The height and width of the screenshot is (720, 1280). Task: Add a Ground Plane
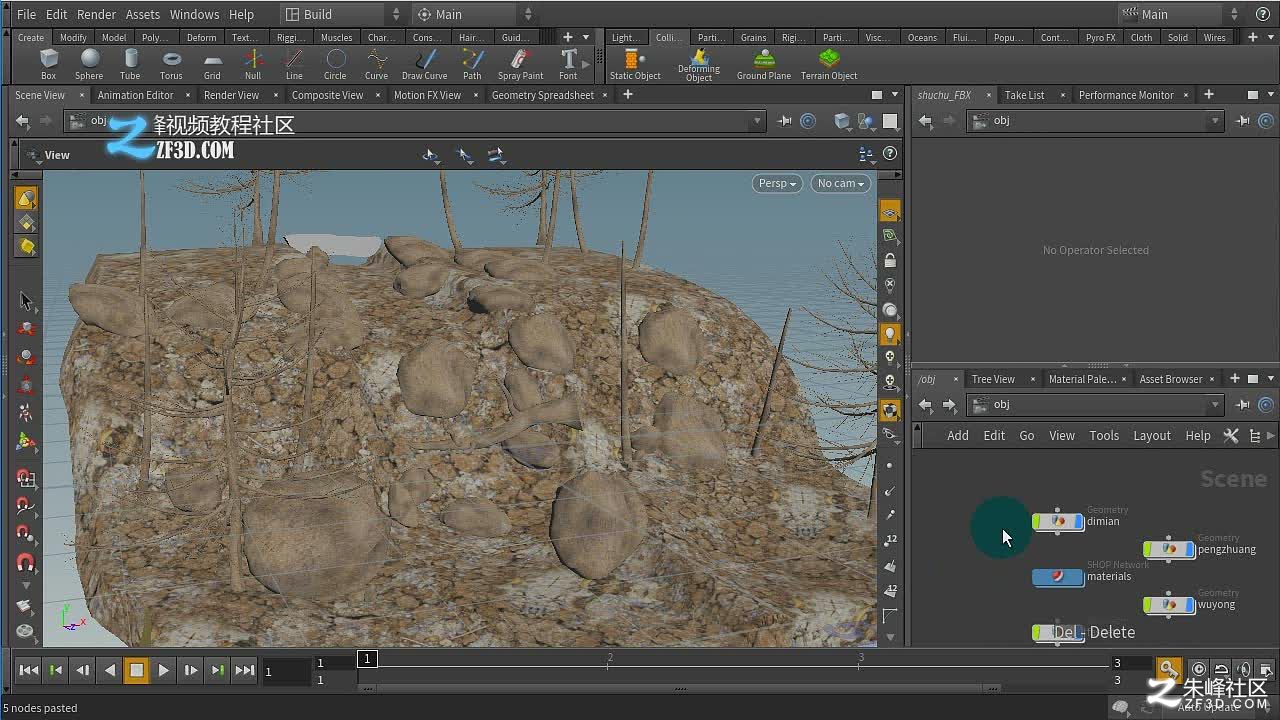tap(764, 65)
